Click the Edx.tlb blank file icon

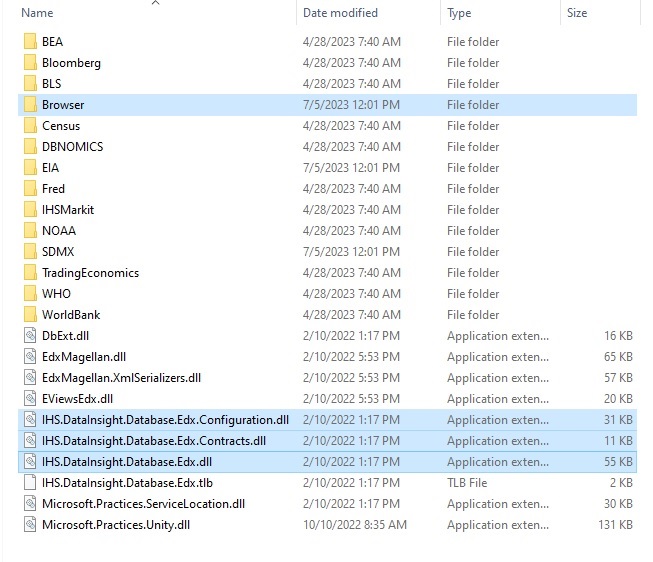click(30, 482)
